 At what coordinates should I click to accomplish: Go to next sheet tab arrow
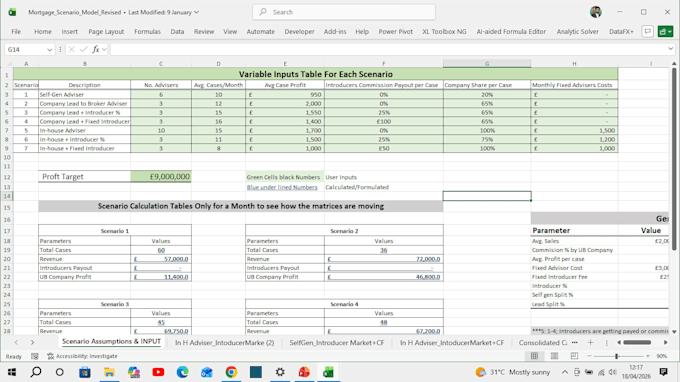pos(33,343)
